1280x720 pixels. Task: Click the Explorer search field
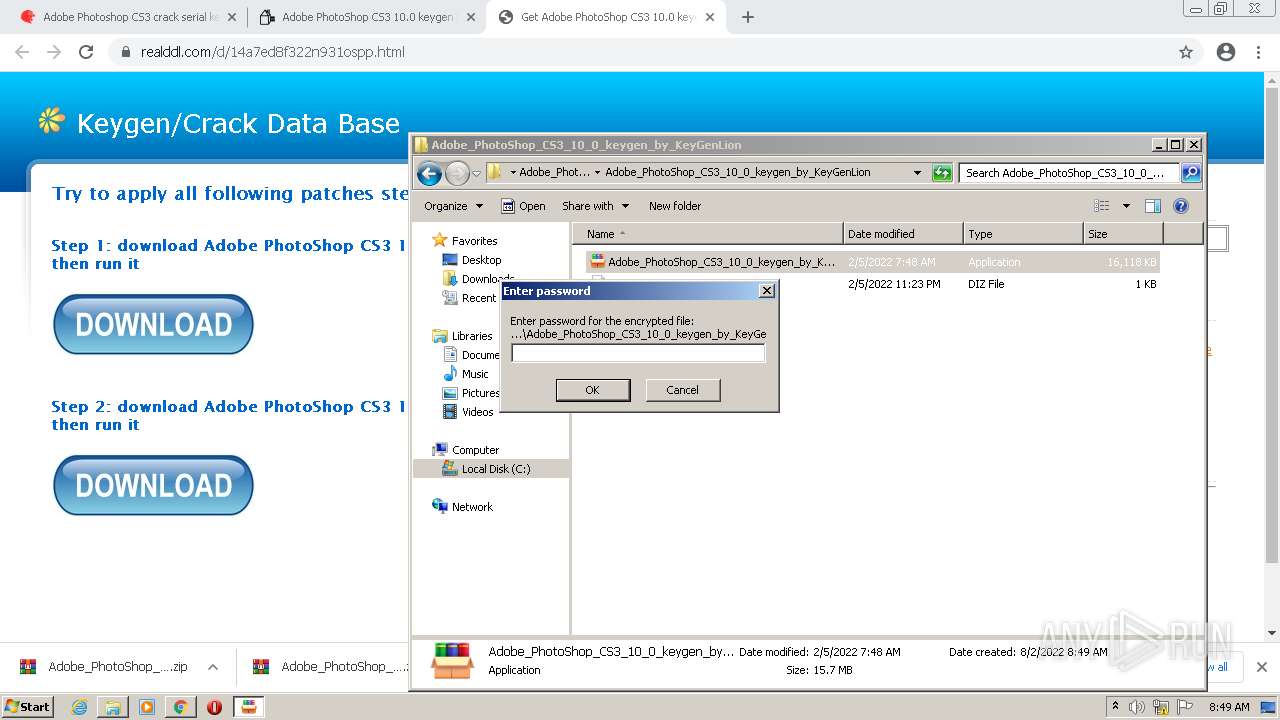click(1069, 173)
